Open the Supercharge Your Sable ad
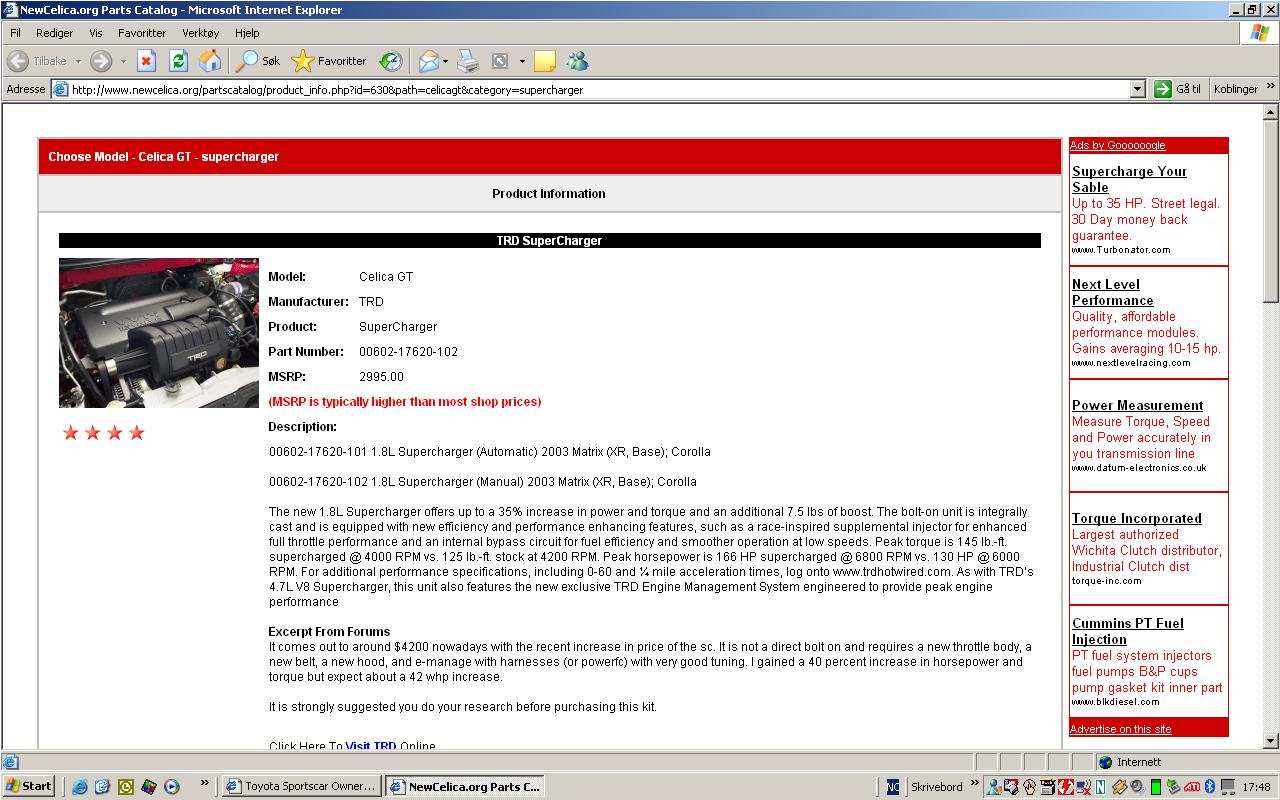The width and height of the screenshot is (1280, 800). point(1128,179)
